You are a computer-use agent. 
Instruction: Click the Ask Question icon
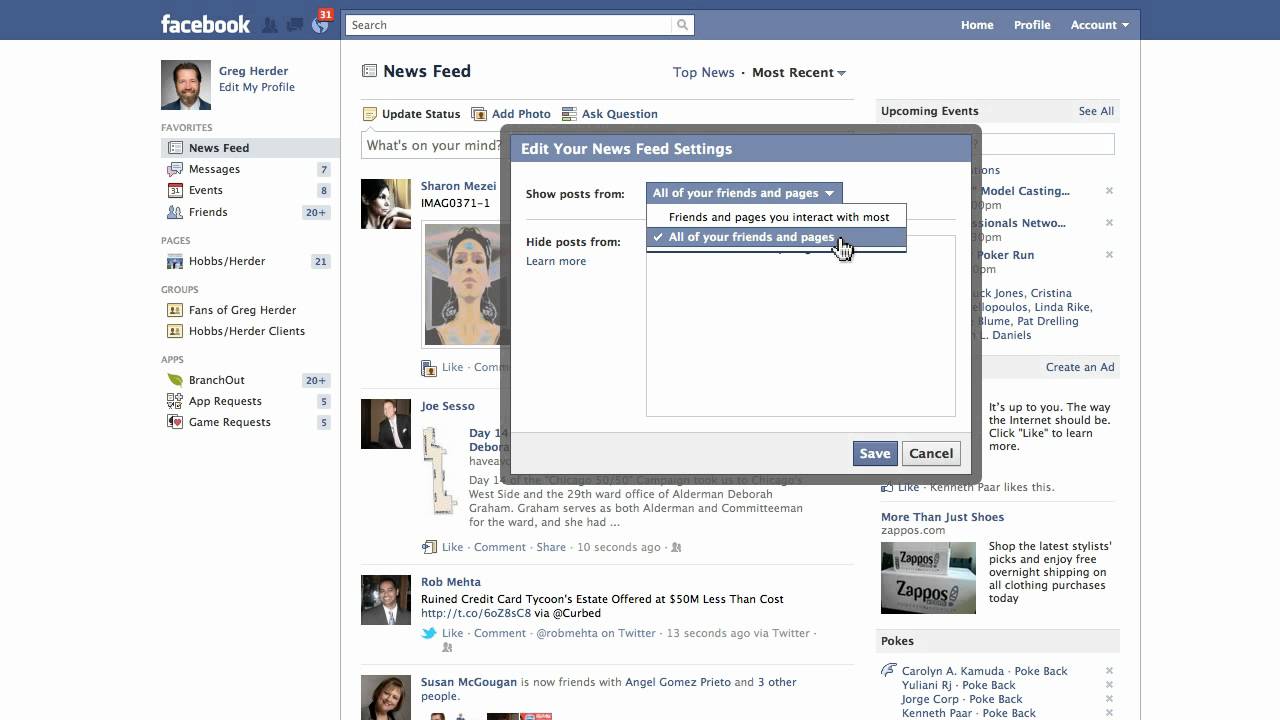point(569,114)
